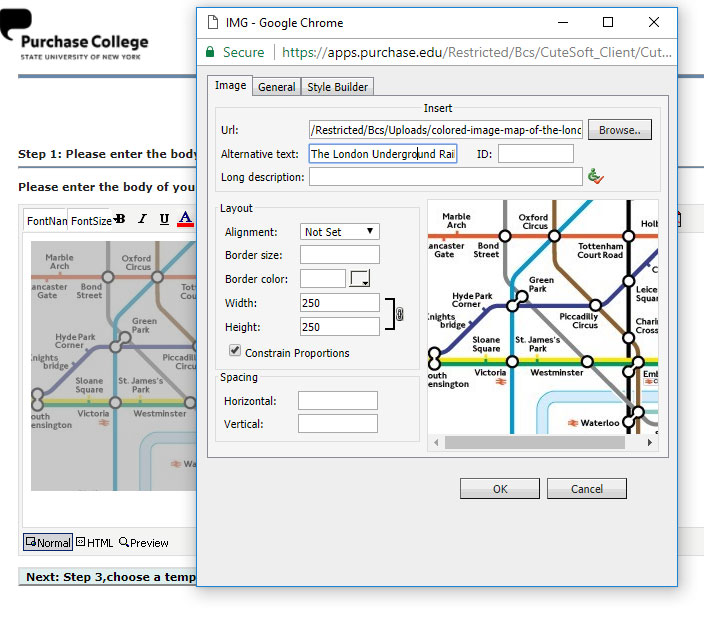704x636 pixels.
Task: Click the Cancel button
Action: (586, 488)
